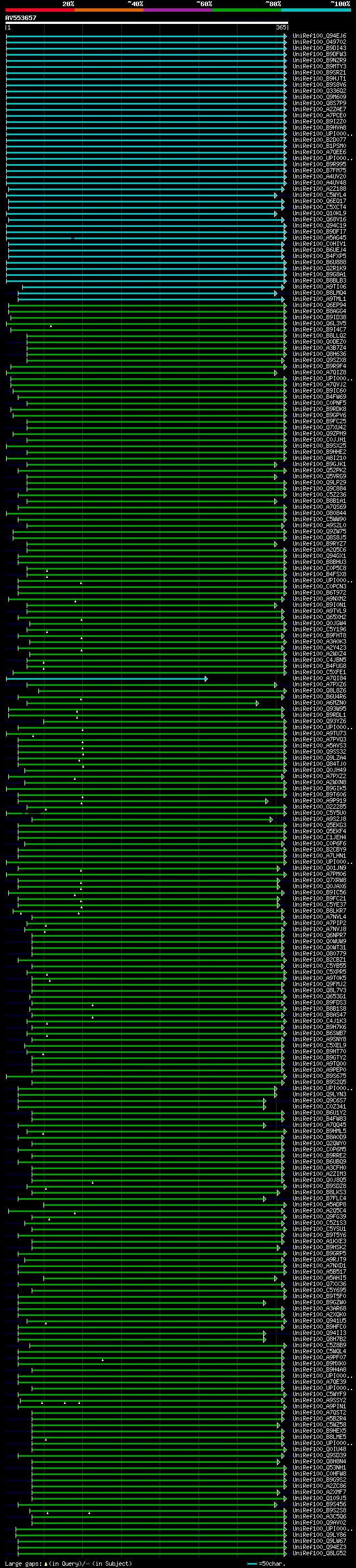Select the UniRef100_B8LMQ4 label
The image size is (356, 1568).
click(x=319, y=293)
